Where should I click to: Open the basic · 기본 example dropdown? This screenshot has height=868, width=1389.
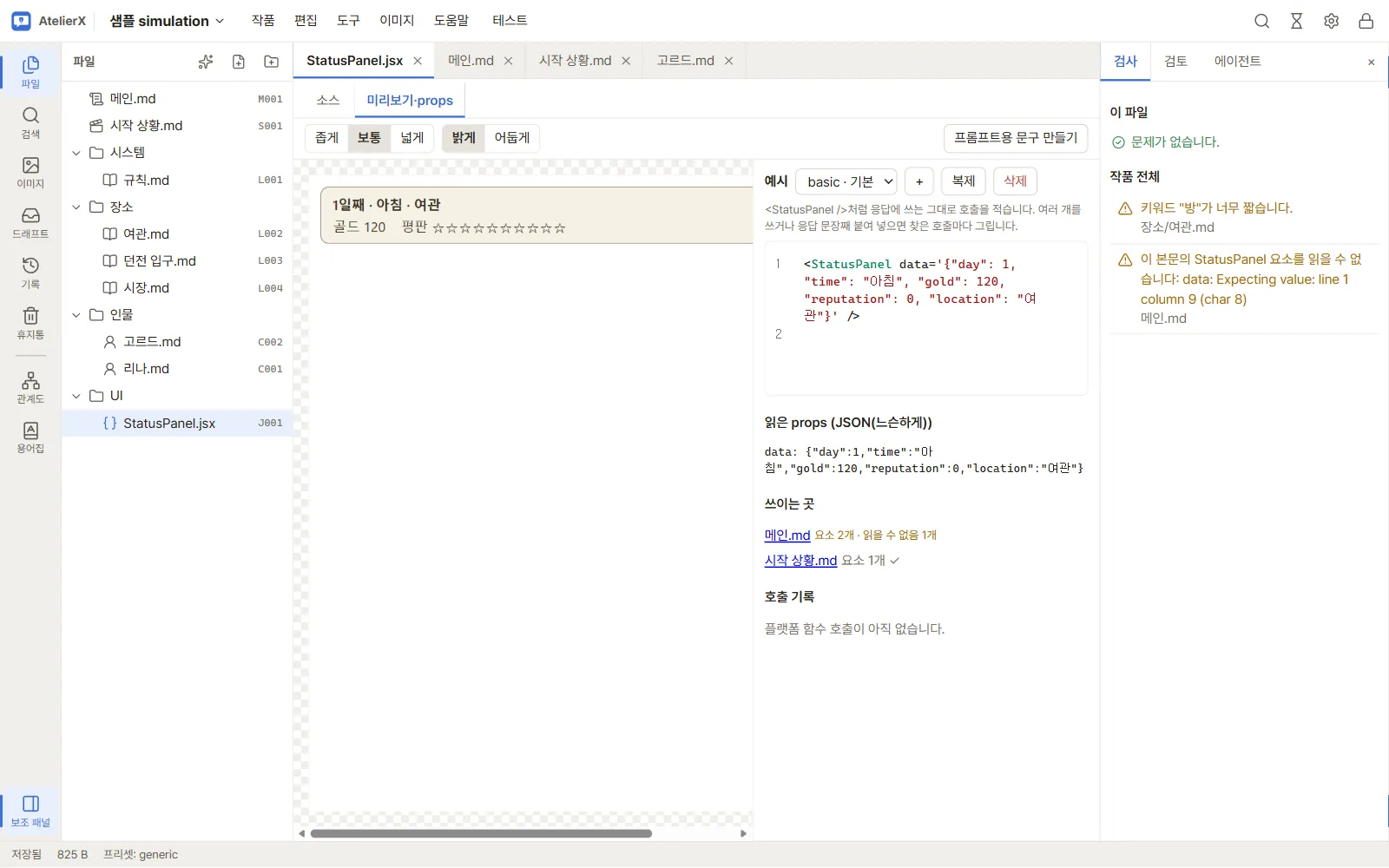pyautogui.click(x=846, y=181)
